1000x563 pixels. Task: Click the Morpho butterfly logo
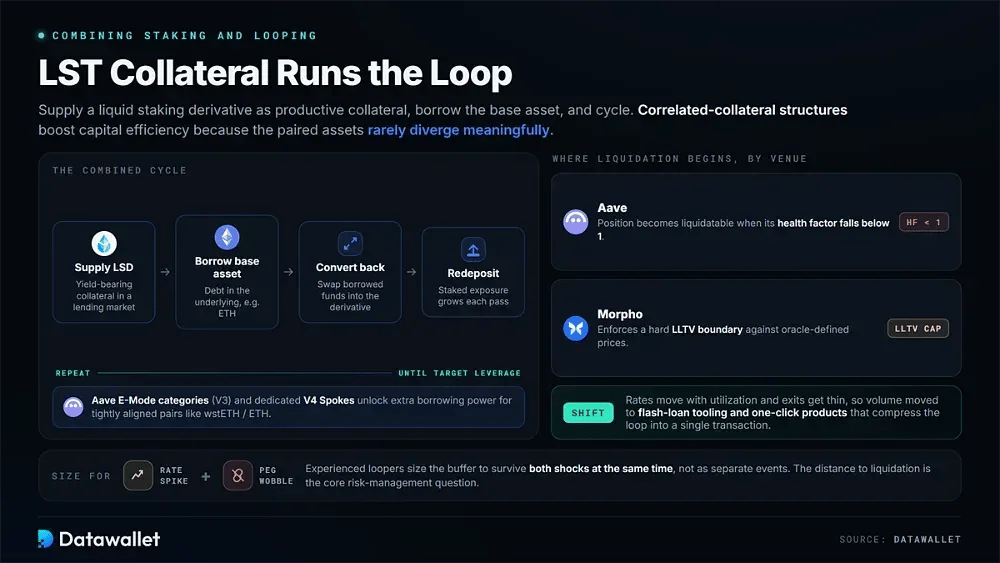pyautogui.click(x=576, y=328)
